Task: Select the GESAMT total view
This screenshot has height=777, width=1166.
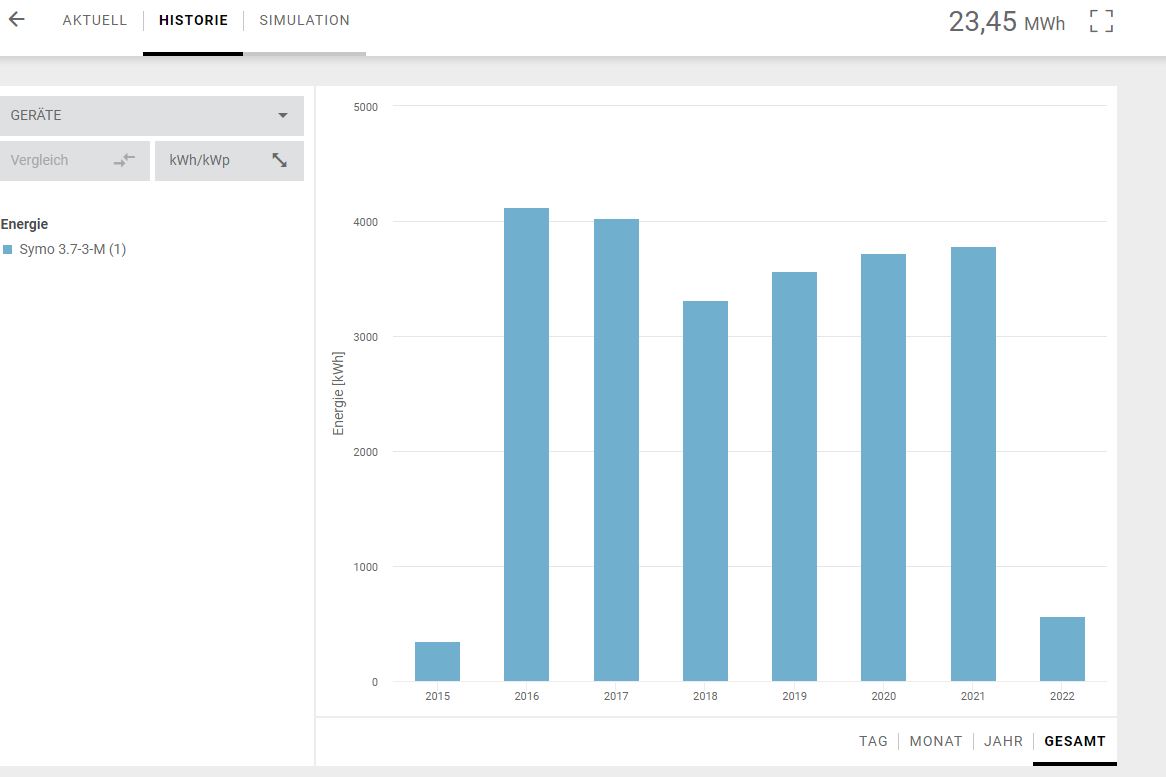Action: click(x=1074, y=741)
